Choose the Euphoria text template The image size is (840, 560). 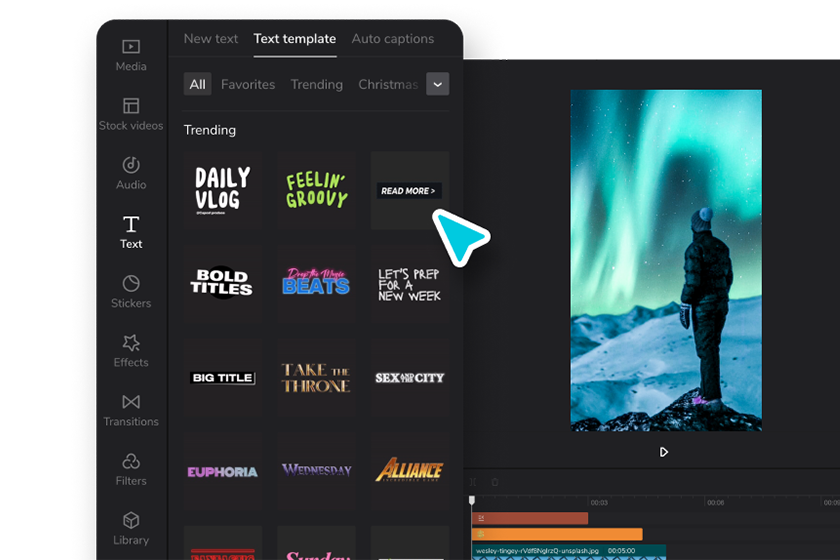(x=222, y=472)
